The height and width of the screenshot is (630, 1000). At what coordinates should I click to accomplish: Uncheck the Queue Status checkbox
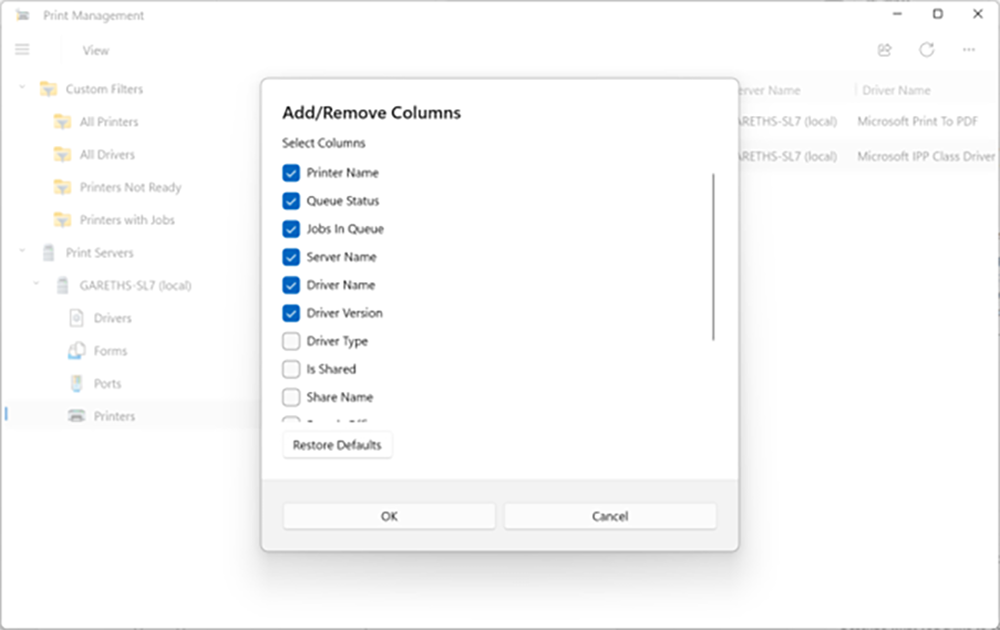pos(291,201)
